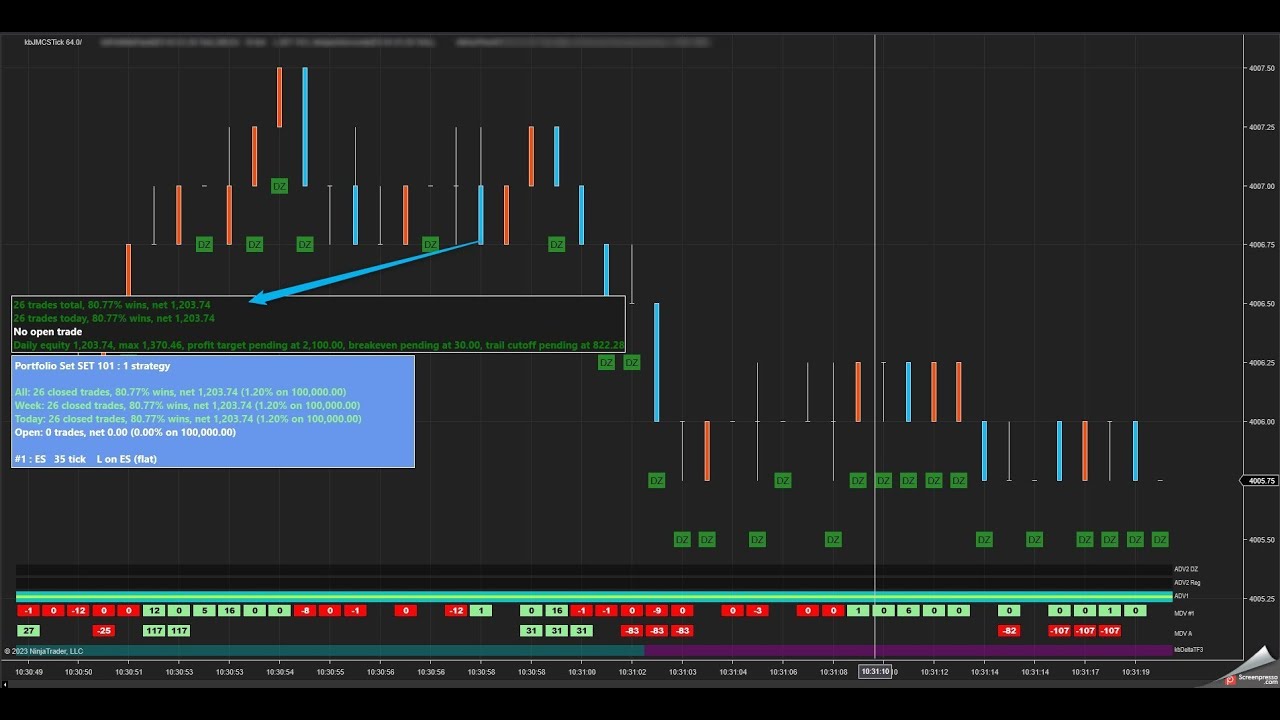Click the highlighted 10:31:10 crosshair time label
The image size is (1280, 720).
click(x=875, y=672)
